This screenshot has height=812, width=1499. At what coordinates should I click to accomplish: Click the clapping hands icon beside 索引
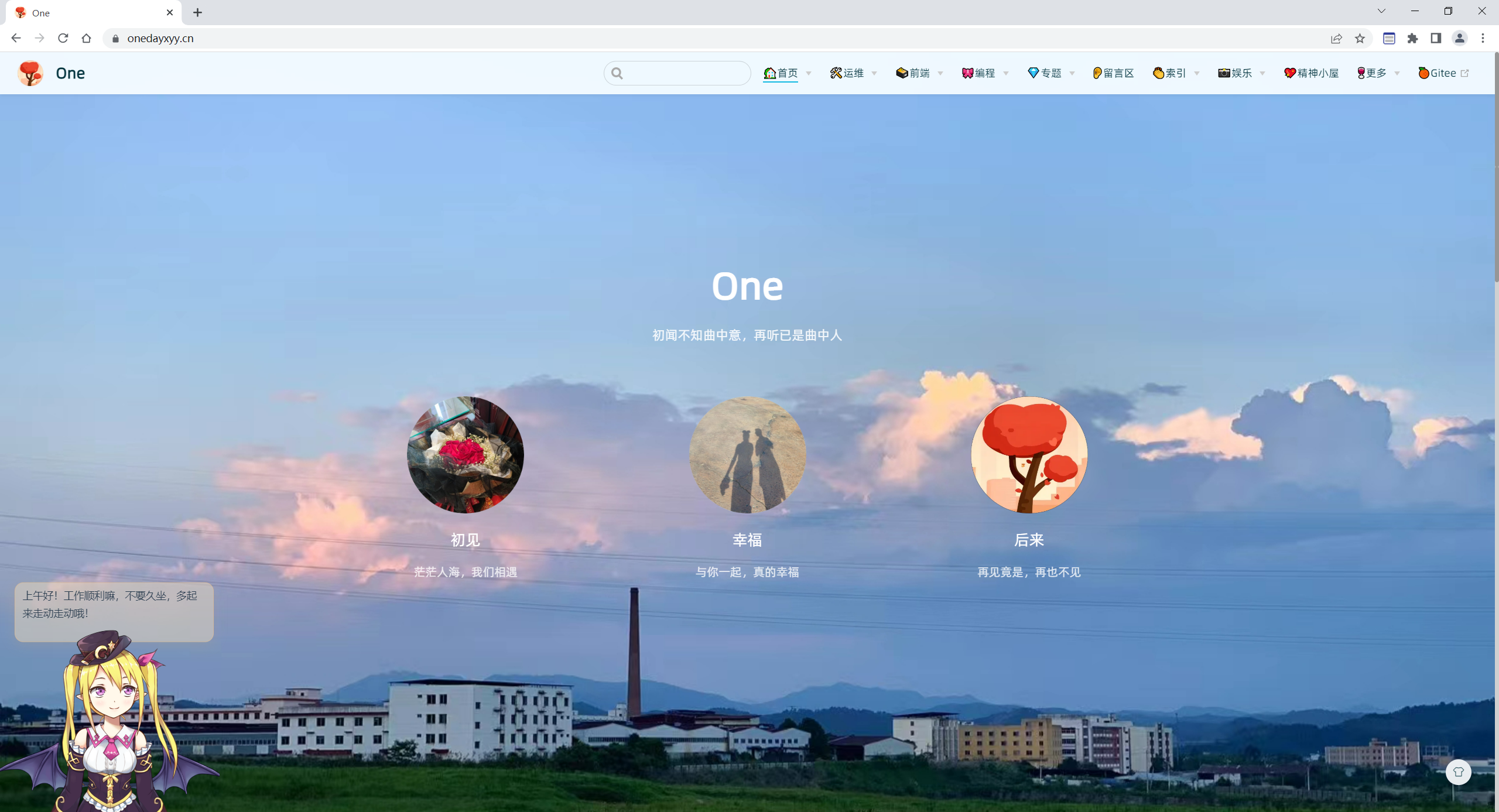pos(1158,73)
